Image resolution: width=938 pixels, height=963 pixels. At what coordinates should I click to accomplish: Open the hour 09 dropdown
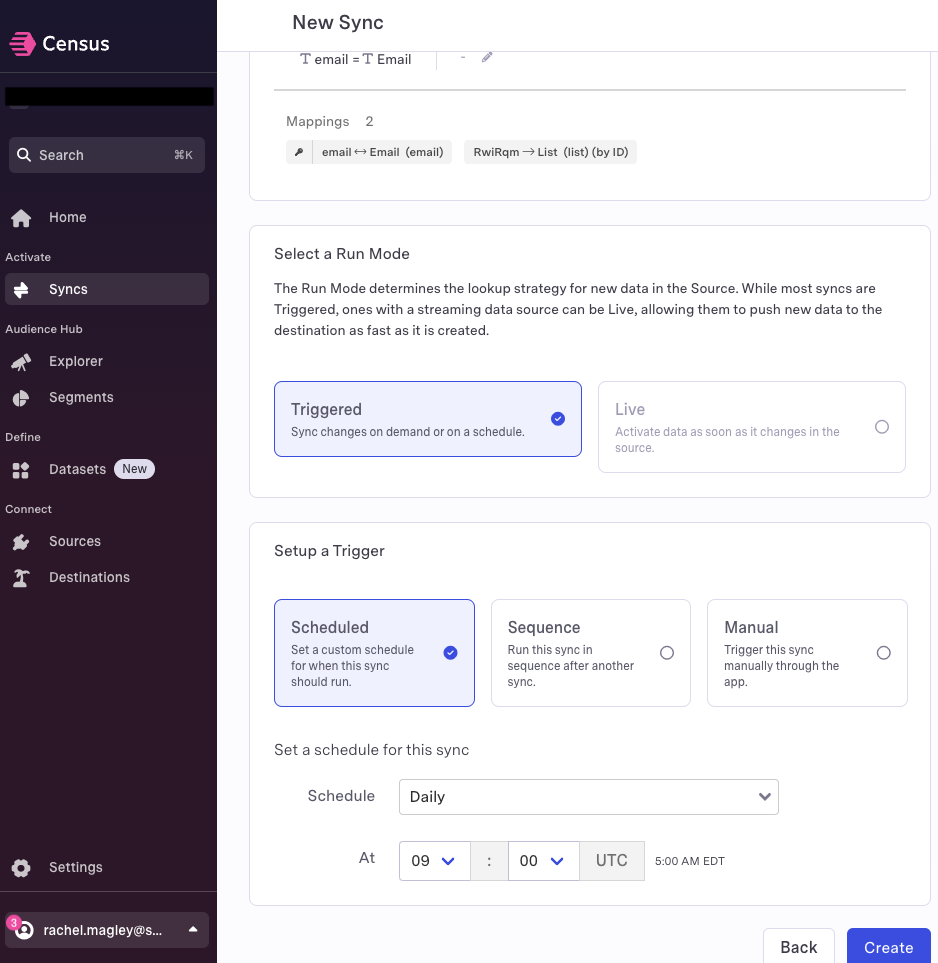434,861
